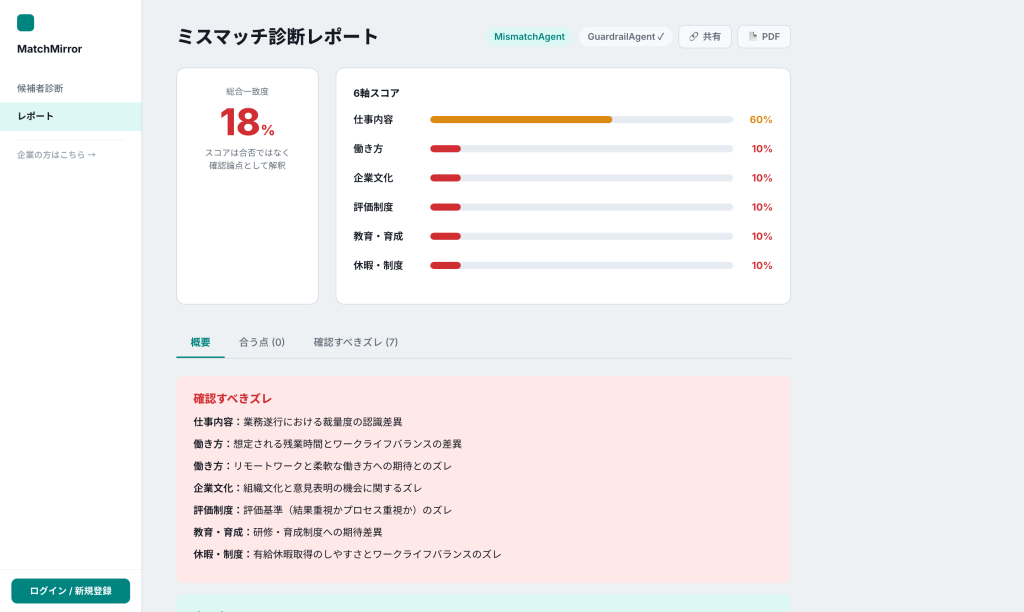Export the report with the PDF button
The image size is (1024, 612).
[764, 37]
